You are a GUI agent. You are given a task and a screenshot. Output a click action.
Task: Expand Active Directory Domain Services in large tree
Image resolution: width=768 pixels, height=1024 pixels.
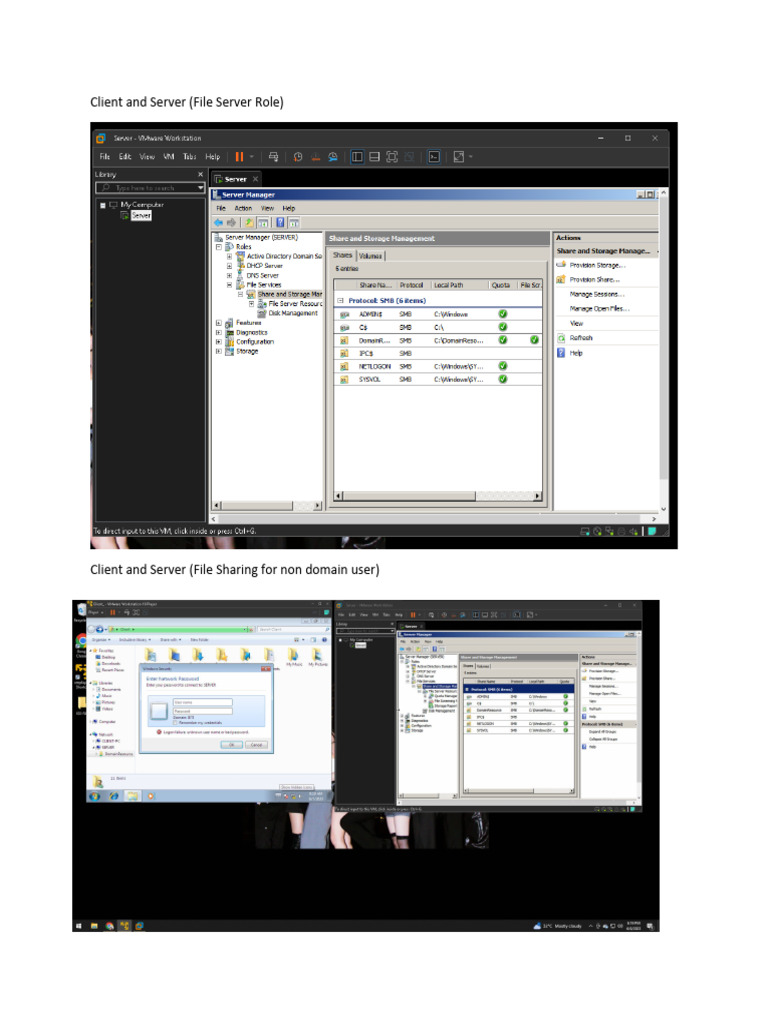tap(229, 257)
